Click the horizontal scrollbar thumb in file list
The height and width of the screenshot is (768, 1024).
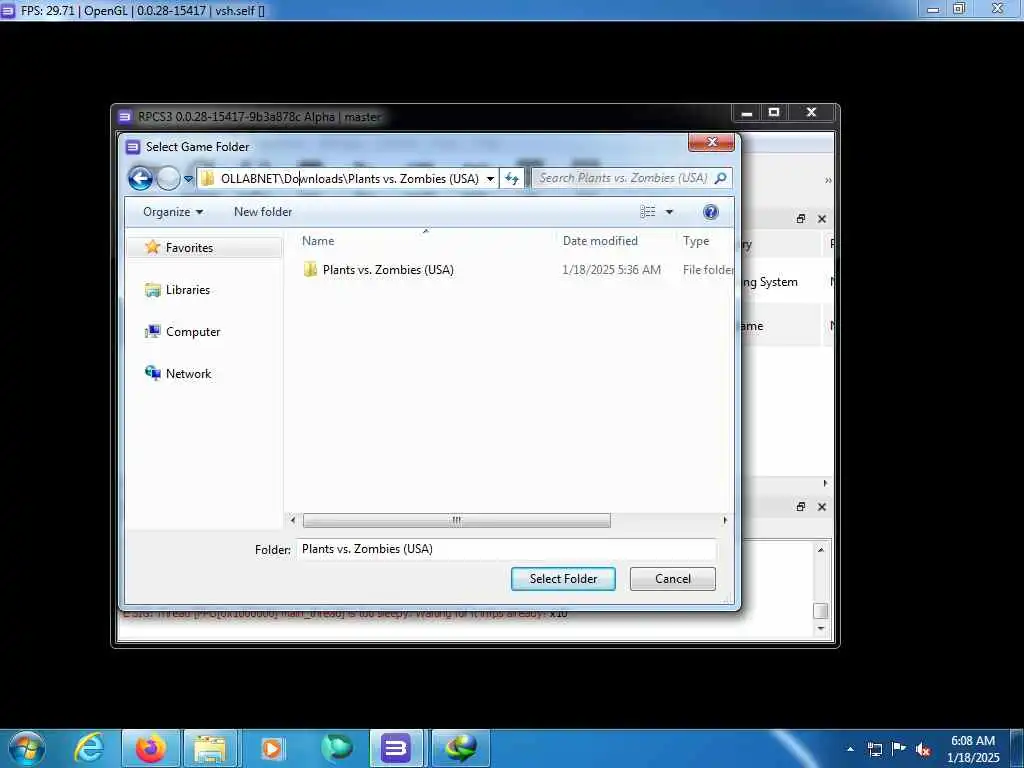[x=456, y=520]
